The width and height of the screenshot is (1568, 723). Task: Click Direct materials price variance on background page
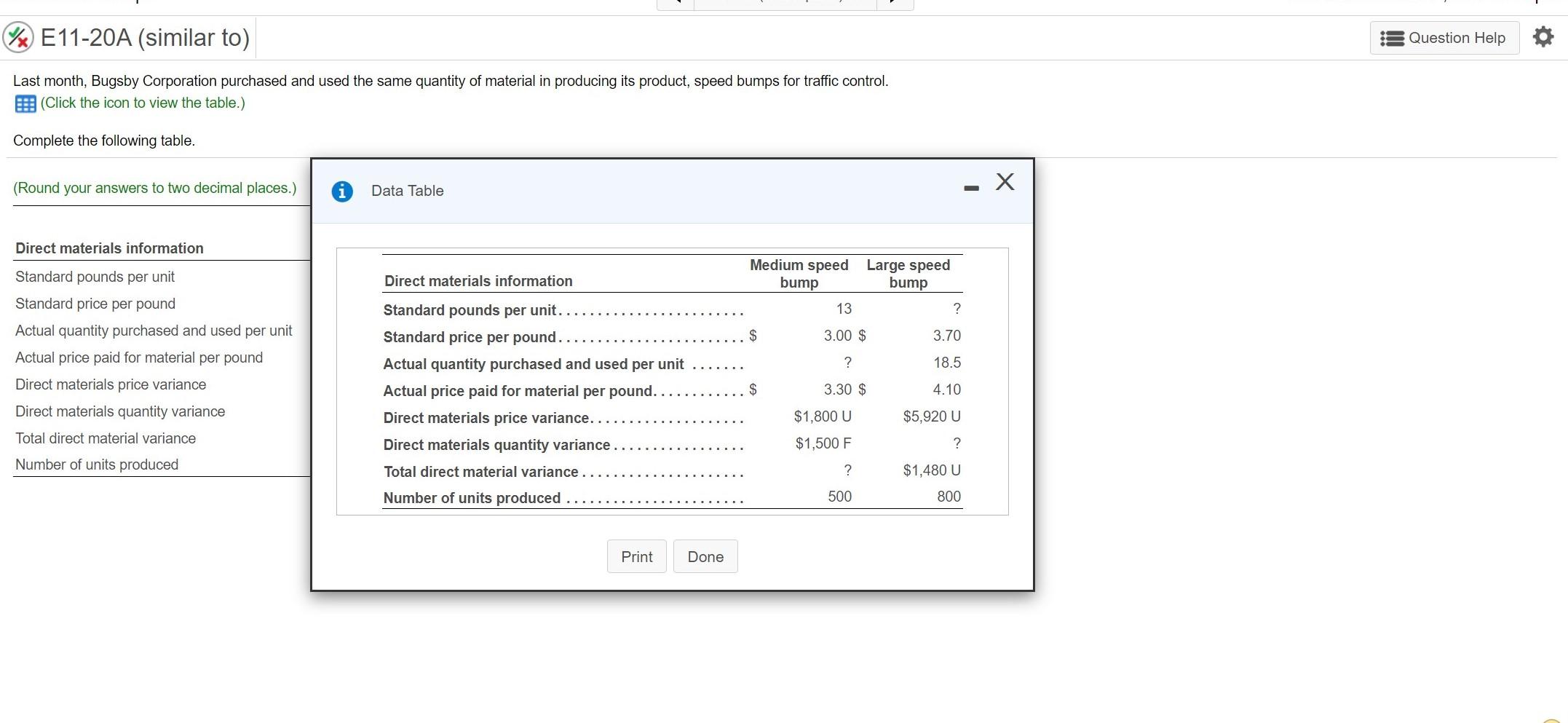111,384
